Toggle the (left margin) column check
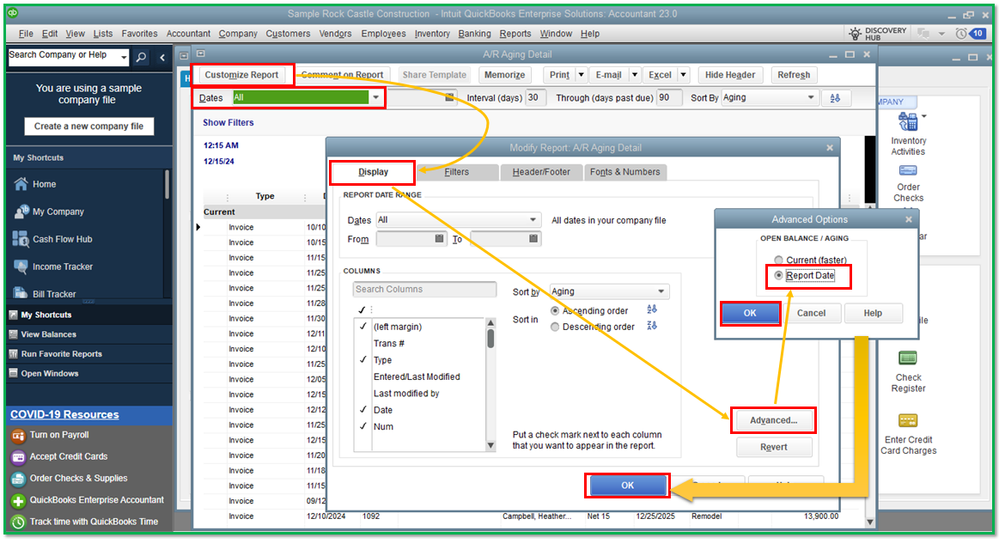Viewport: 999px width, 539px height. [363, 326]
